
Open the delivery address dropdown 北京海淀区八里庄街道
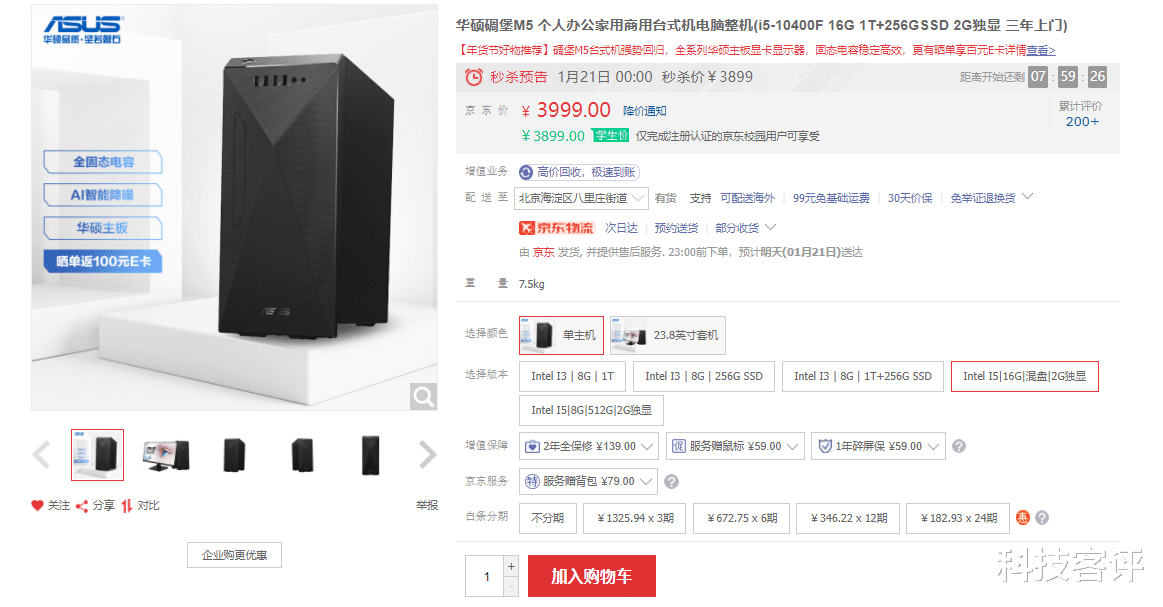[581, 197]
